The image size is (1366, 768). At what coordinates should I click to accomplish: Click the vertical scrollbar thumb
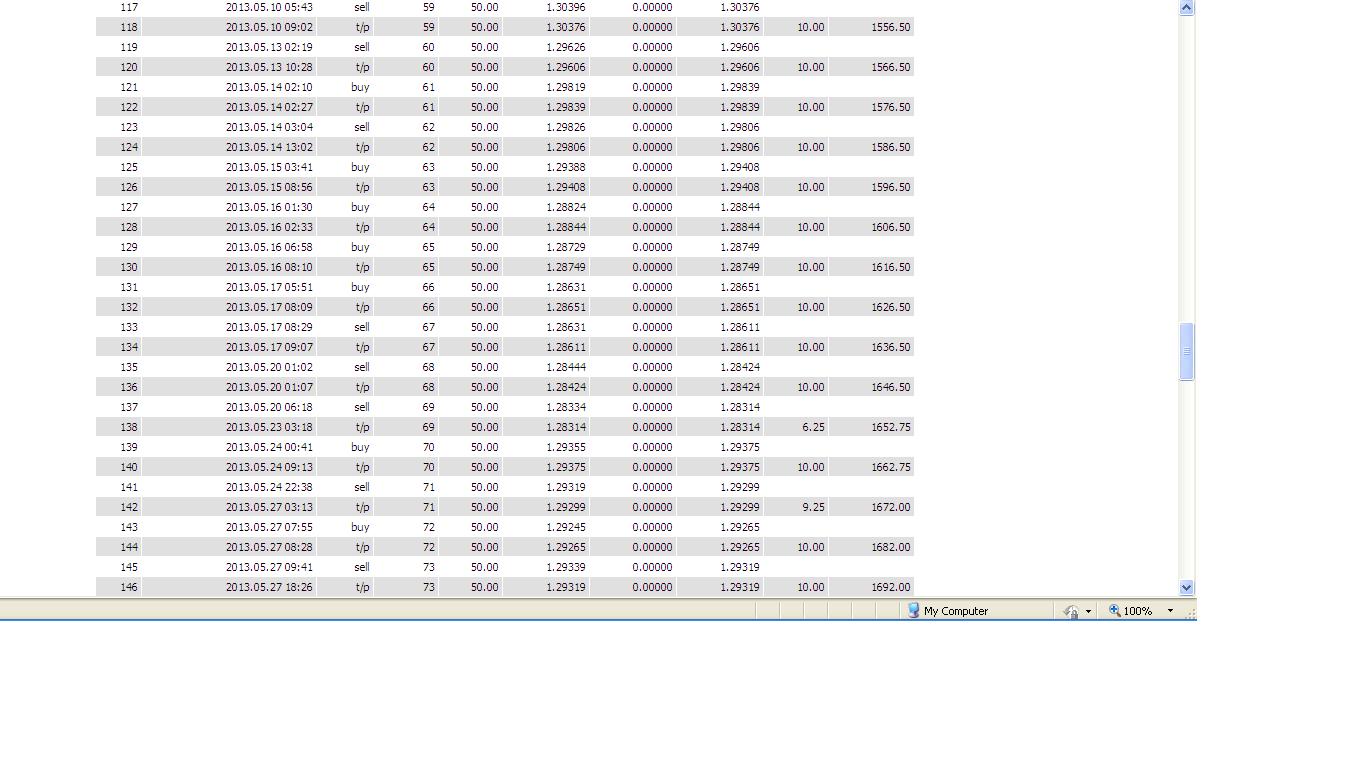coord(1186,351)
